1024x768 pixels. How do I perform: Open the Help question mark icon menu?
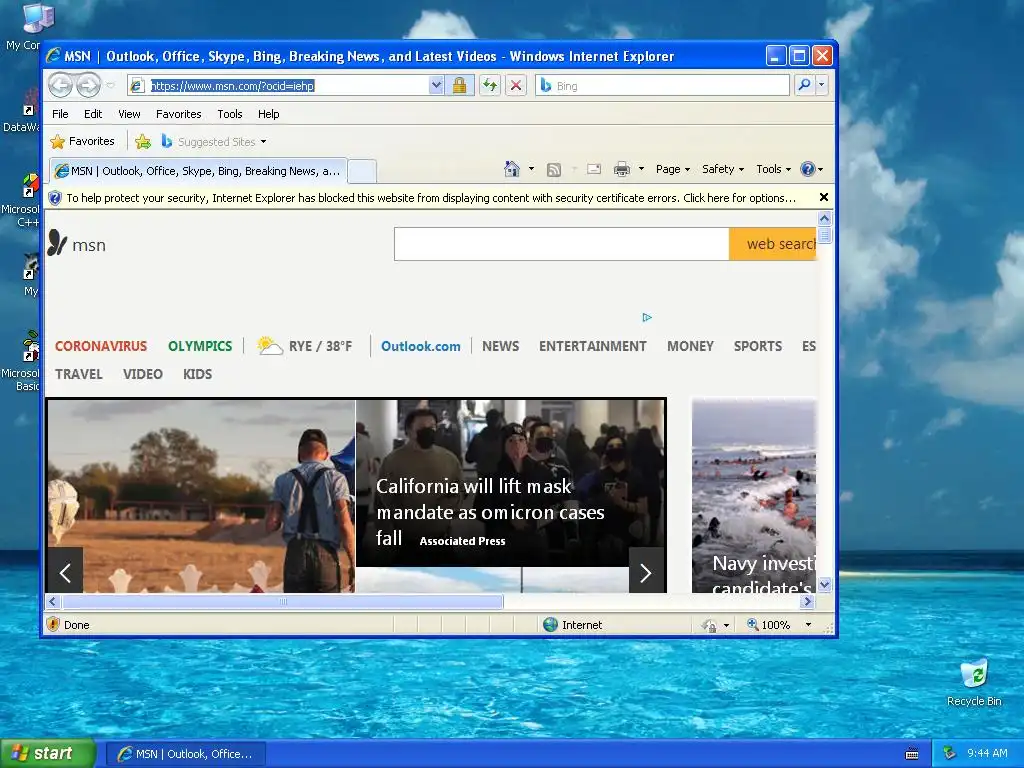(812, 169)
